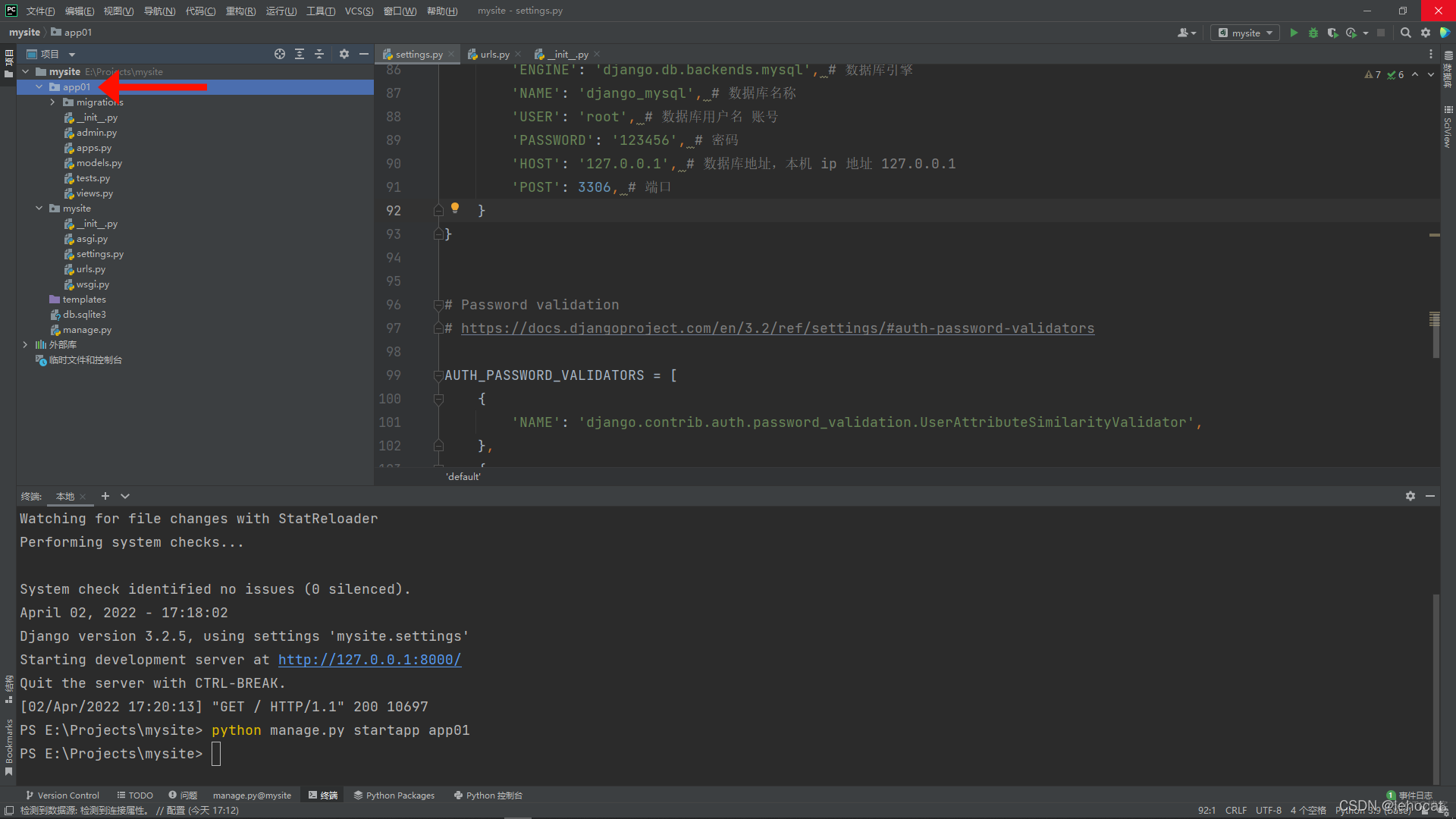Open terminal session options chevron
Image resolution: width=1456 pixels, height=819 pixels.
tap(125, 496)
